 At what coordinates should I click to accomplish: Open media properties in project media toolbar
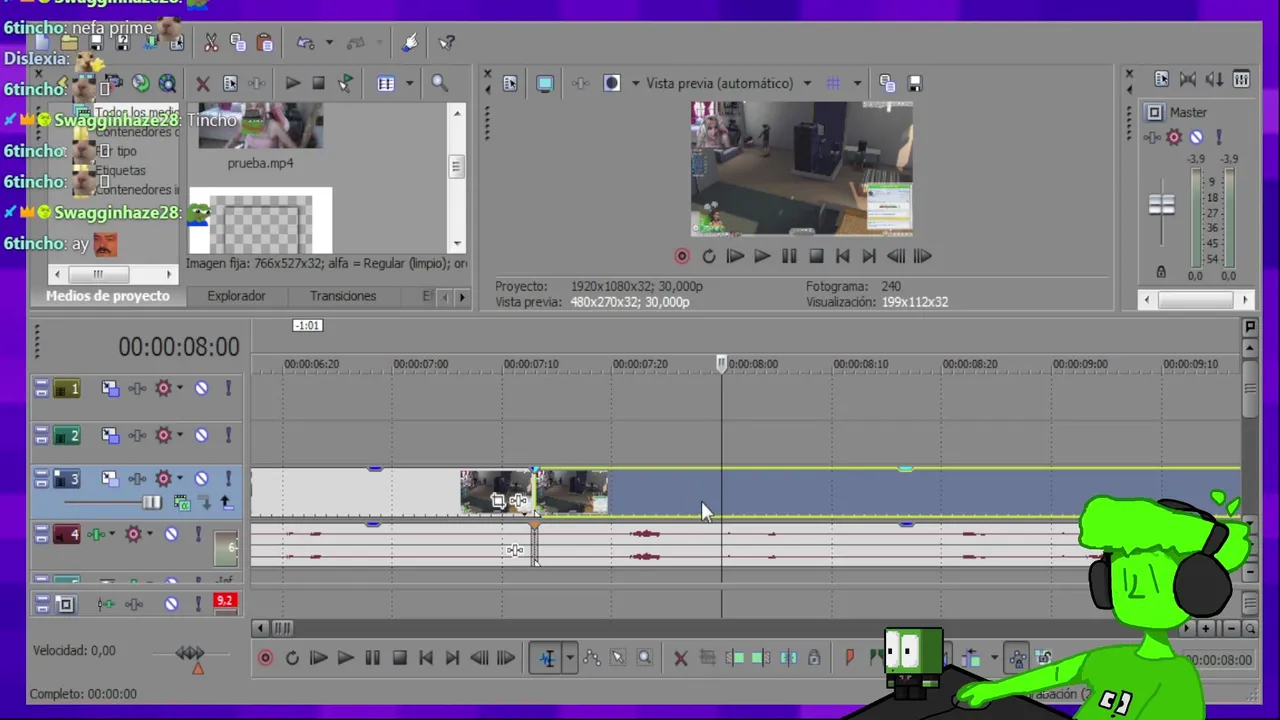click(x=230, y=84)
